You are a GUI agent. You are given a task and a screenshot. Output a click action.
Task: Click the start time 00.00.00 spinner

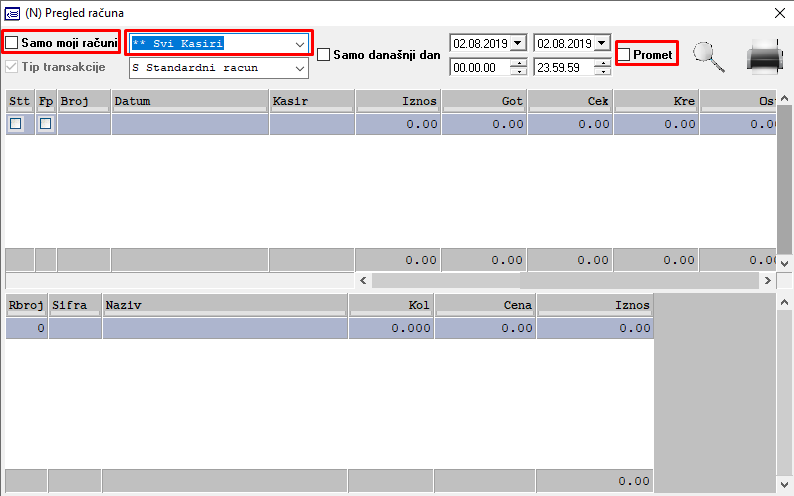[517, 67]
